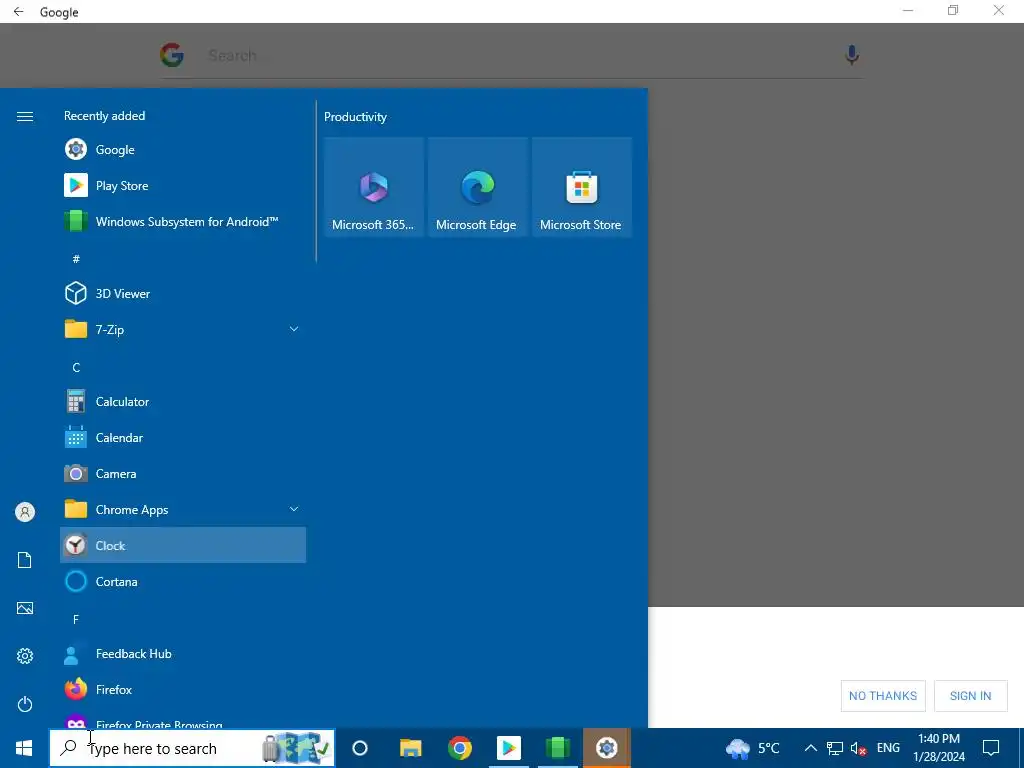Image resolution: width=1024 pixels, height=768 pixels.
Task: Open 3D Viewer app
Action: point(183,293)
